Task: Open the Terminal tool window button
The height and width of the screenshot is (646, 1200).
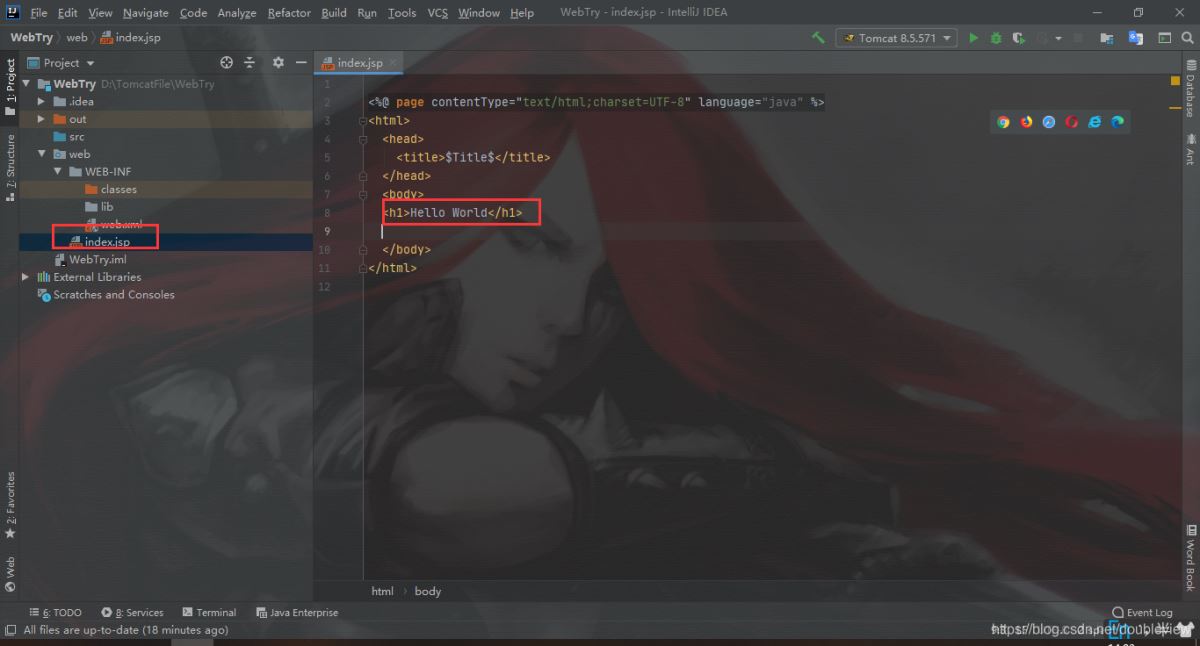Action: tap(209, 612)
